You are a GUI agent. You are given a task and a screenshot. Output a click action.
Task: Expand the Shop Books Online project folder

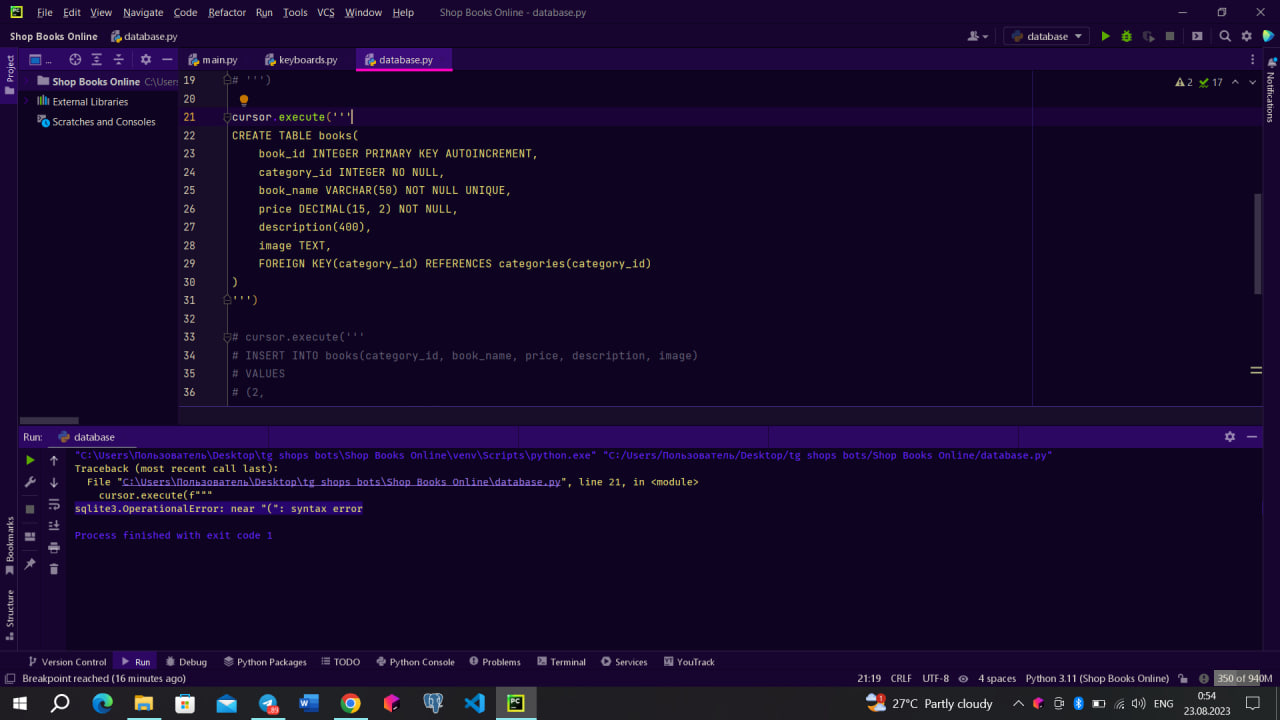(28, 81)
